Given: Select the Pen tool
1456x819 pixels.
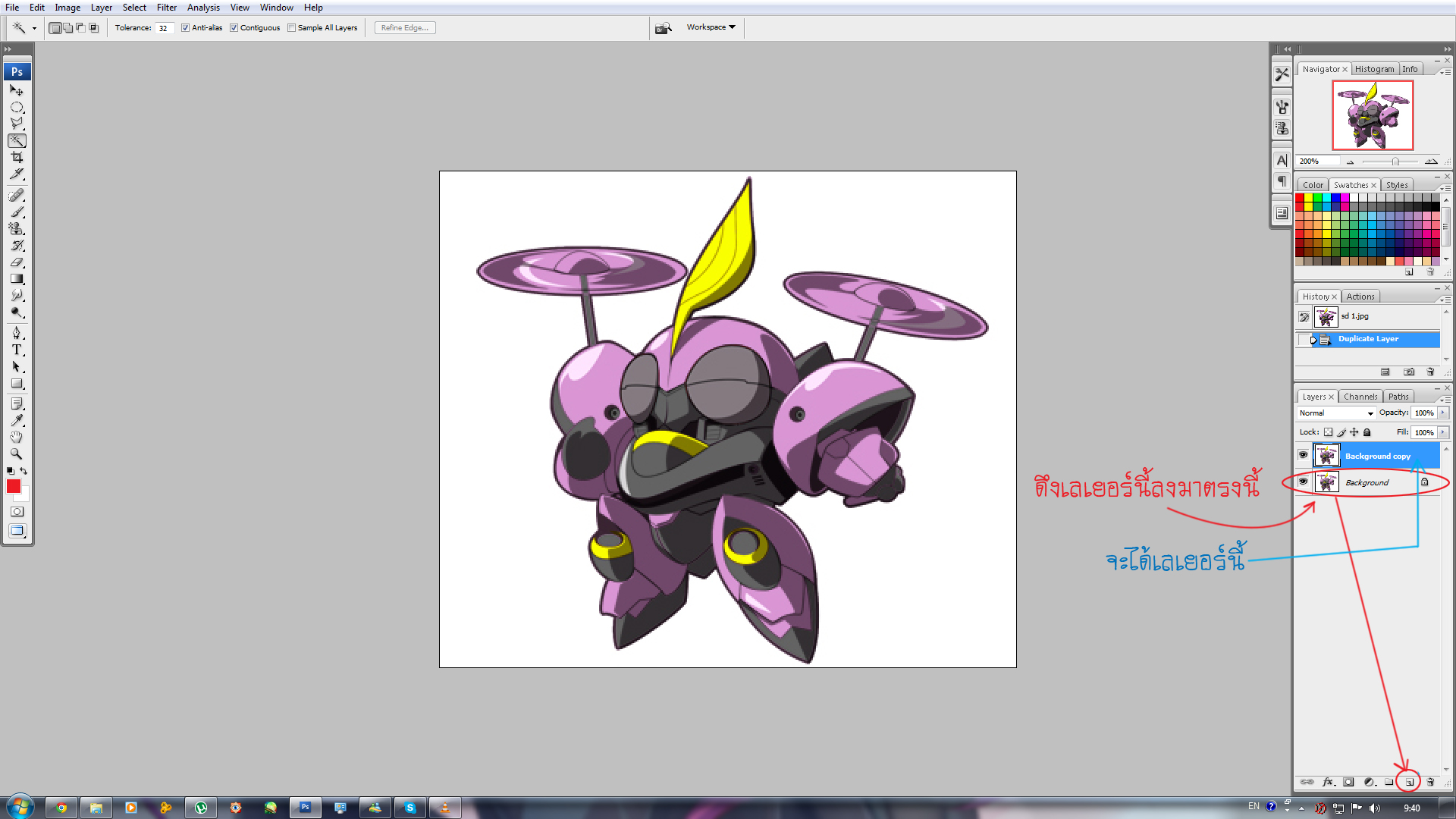Looking at the screenshot, I should pyautogui.click(x=17, y=333).
